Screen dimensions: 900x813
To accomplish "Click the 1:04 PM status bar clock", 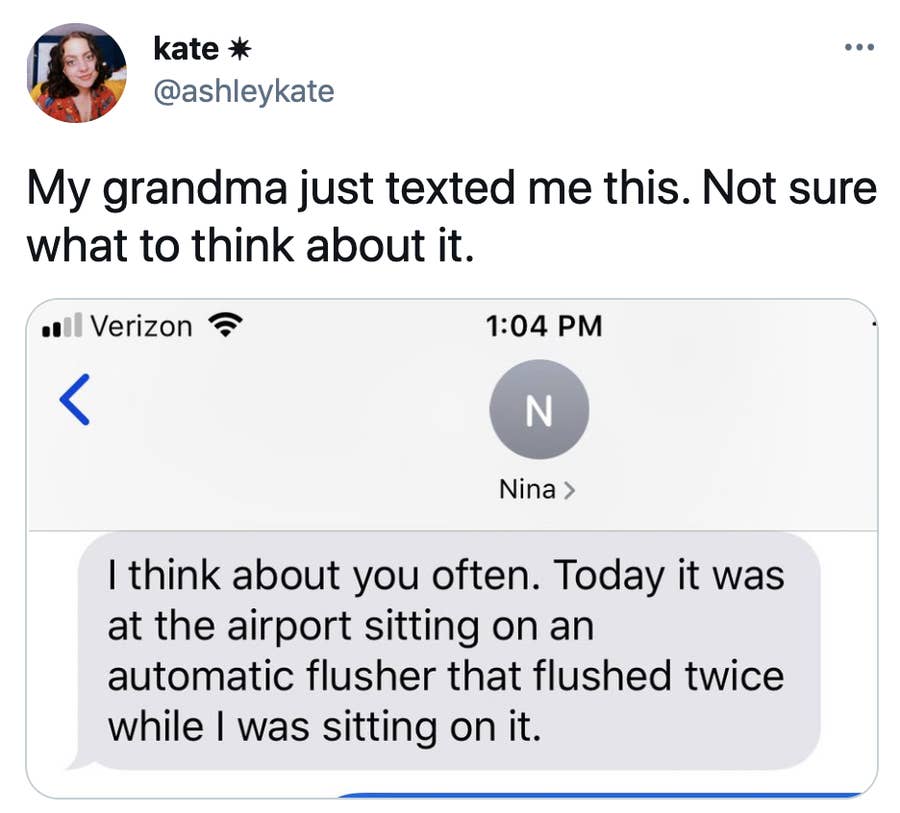I will click(545, 324).
